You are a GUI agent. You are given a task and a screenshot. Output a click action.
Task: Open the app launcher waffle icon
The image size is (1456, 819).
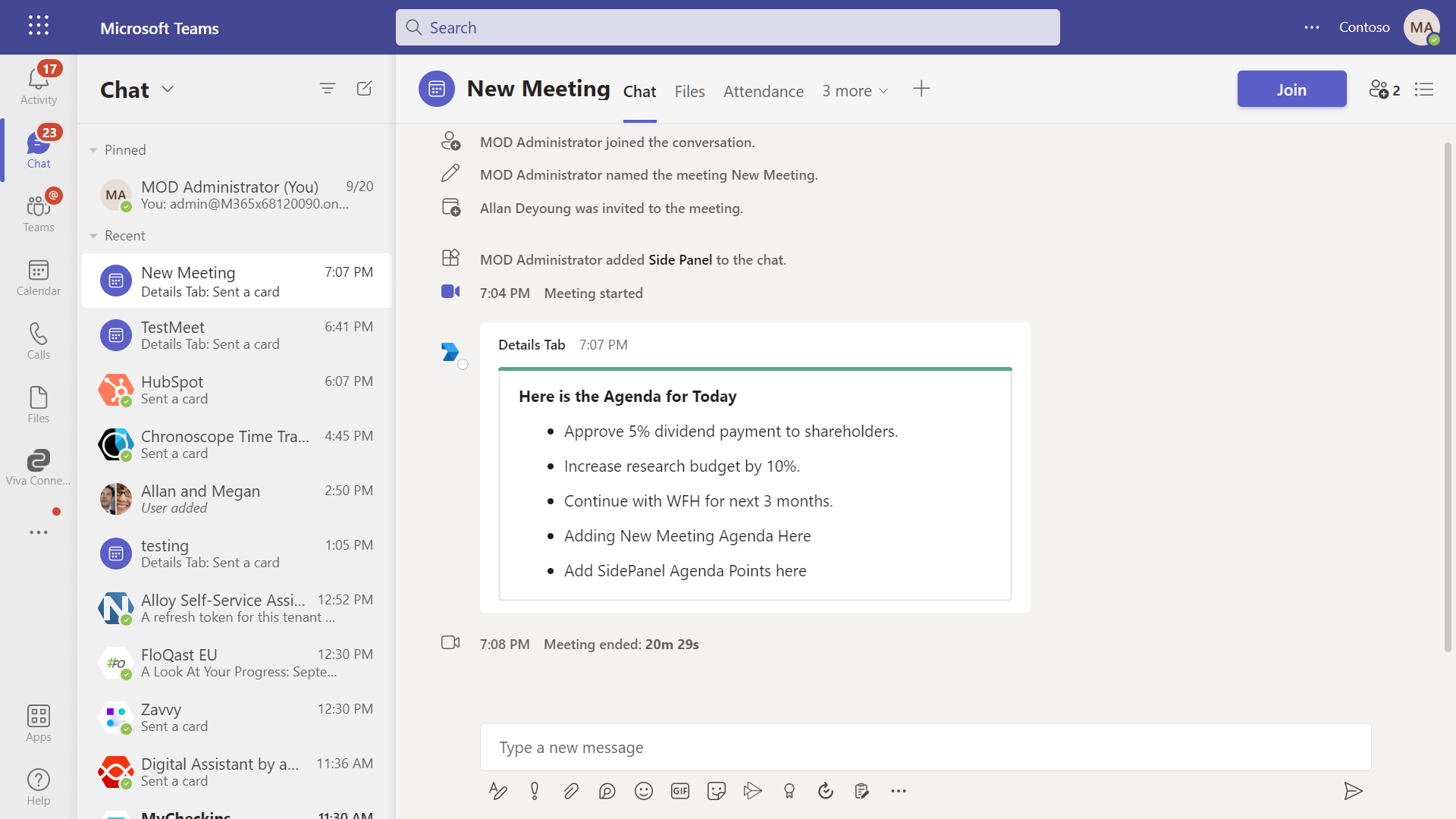pyautogui.click(x=39, y=26)
